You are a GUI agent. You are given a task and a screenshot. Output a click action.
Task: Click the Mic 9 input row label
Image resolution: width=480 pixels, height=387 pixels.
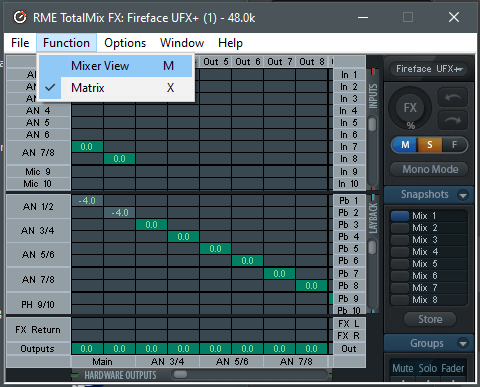38,172
